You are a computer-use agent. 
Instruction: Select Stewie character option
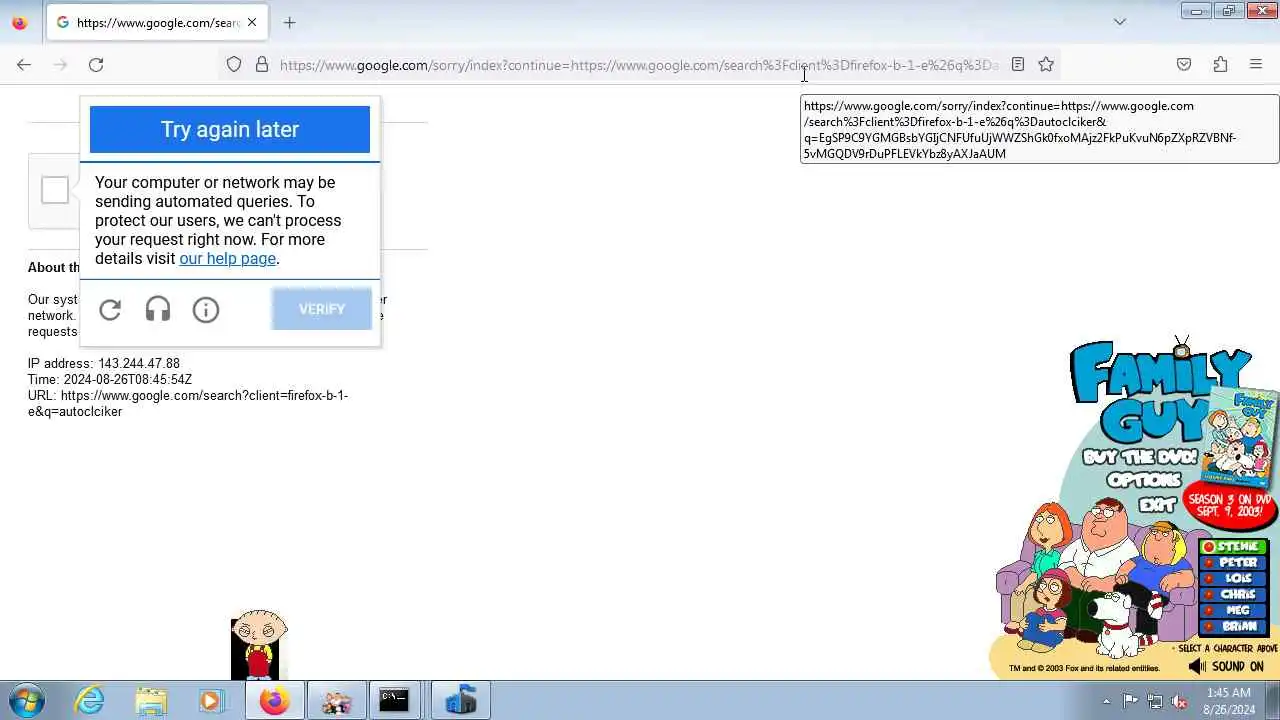click(x=1234, y=547)
